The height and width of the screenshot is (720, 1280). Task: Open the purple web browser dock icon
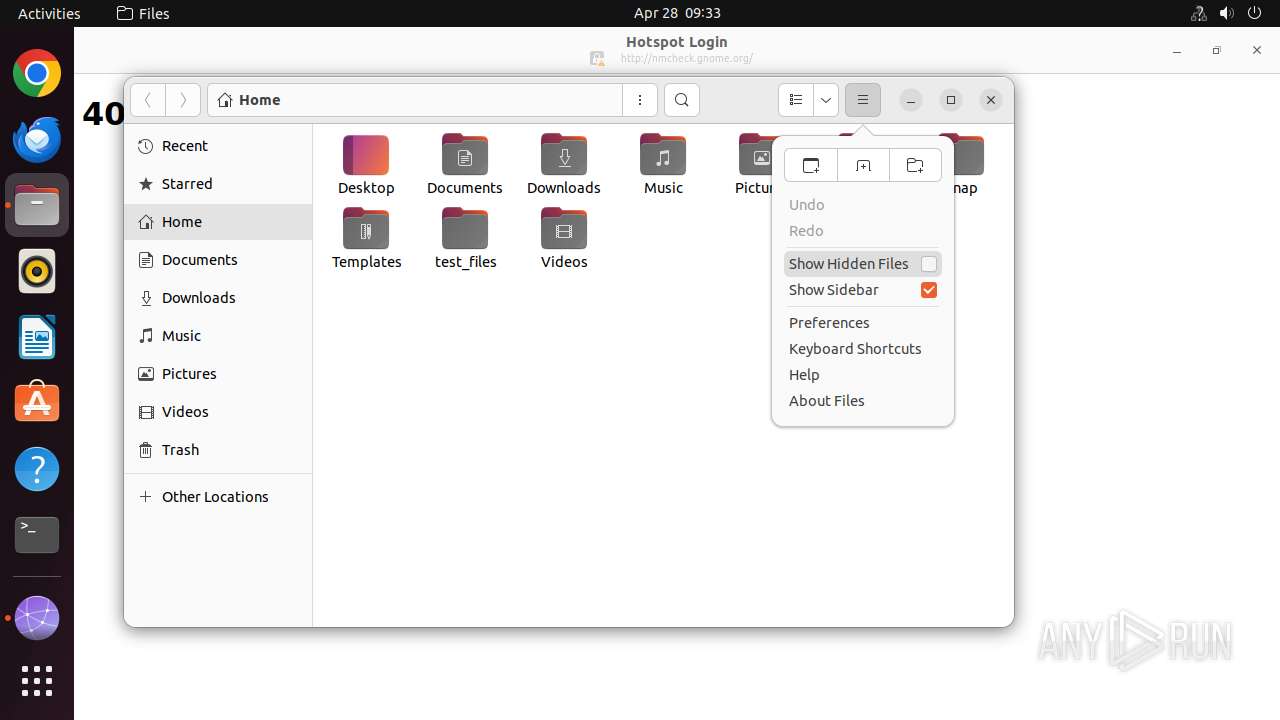tap(37, 618)
